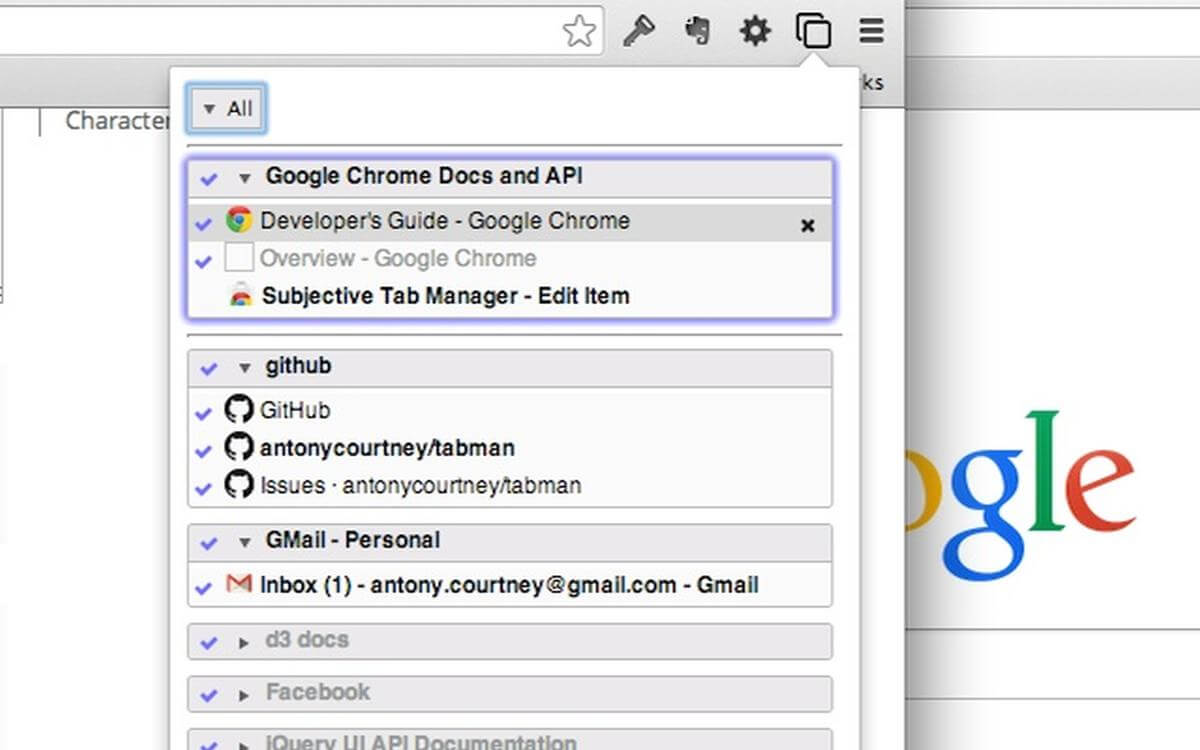Open the Chrome hamburger menu
This screenshot has width=1200, height=750.
coord(871,32)
